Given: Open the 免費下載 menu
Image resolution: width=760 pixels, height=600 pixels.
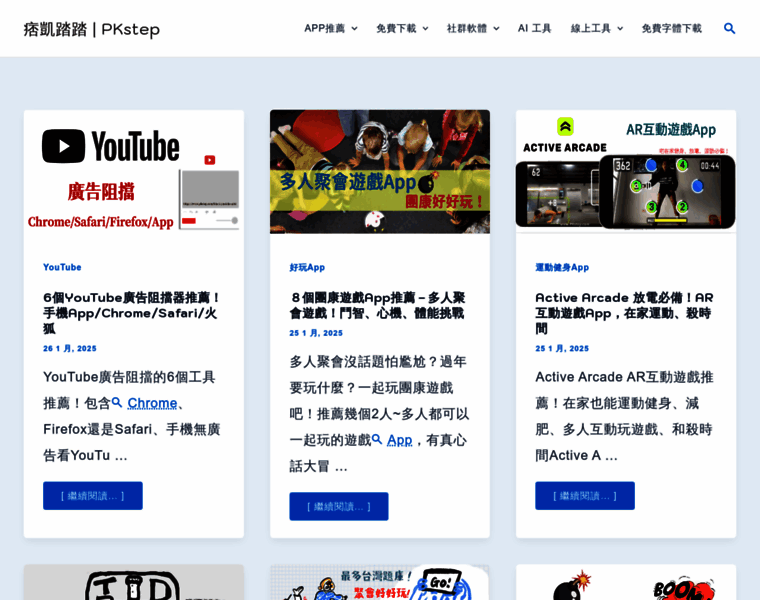Looking at the screenshot, I should click(x=396, y=29).
